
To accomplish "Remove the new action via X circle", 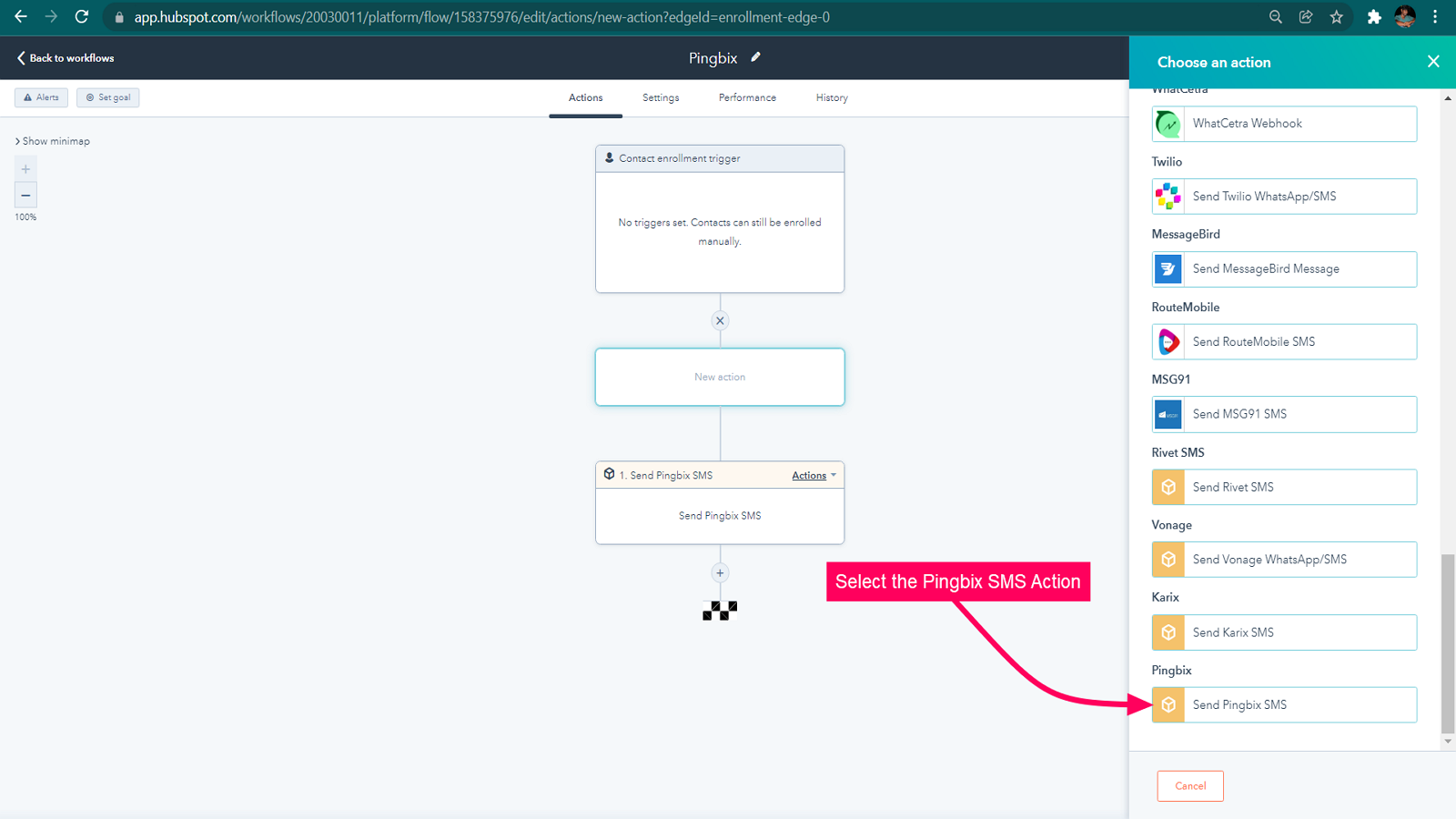I will pyautogui.click(x=720, y=320).
